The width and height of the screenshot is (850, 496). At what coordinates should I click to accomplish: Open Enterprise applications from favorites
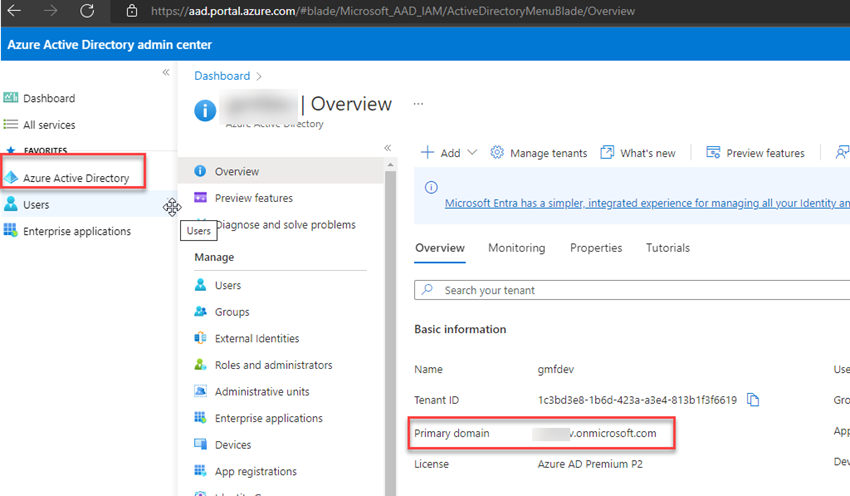(77, 231)
